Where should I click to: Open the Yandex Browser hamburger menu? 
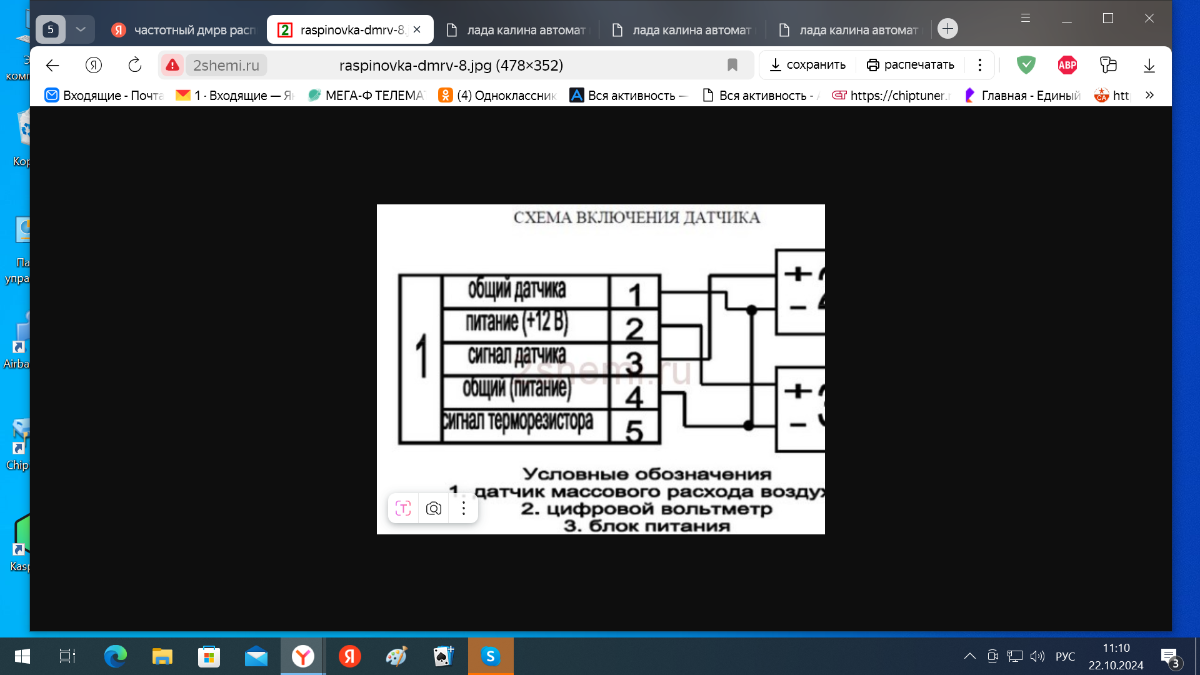coord(1026,18)
